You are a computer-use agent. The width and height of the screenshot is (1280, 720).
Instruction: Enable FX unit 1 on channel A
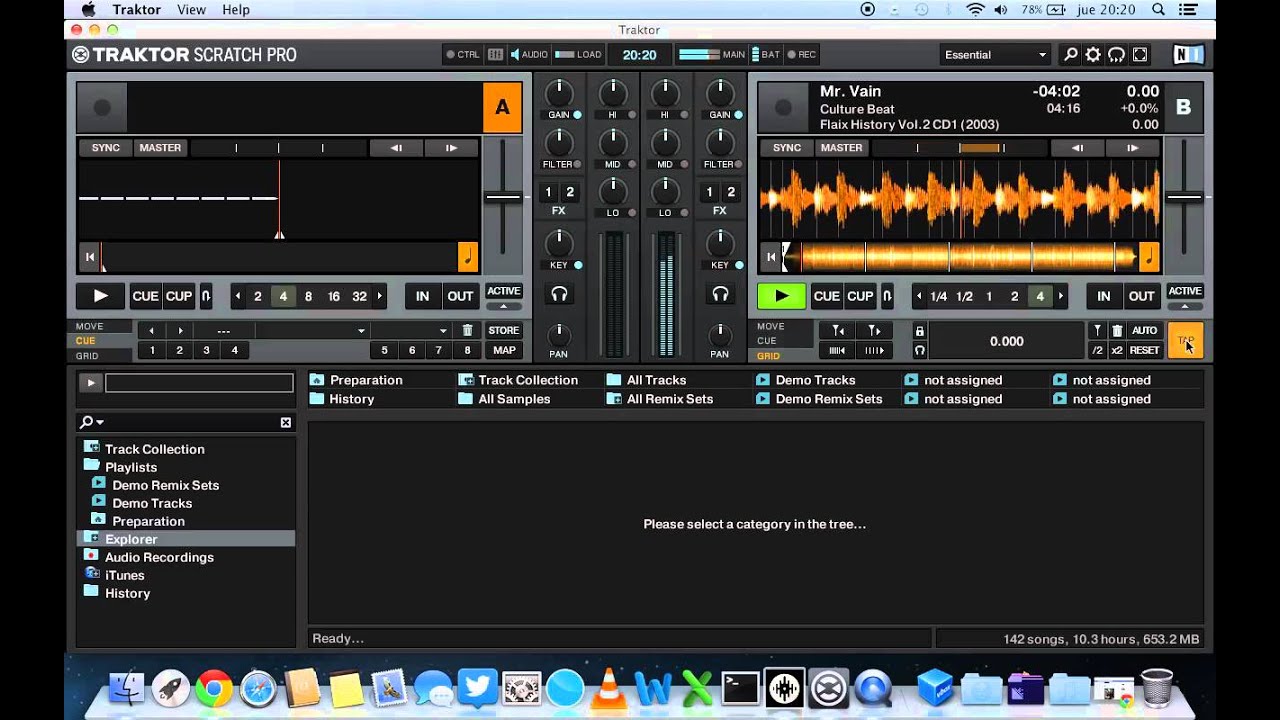(548, 192)
